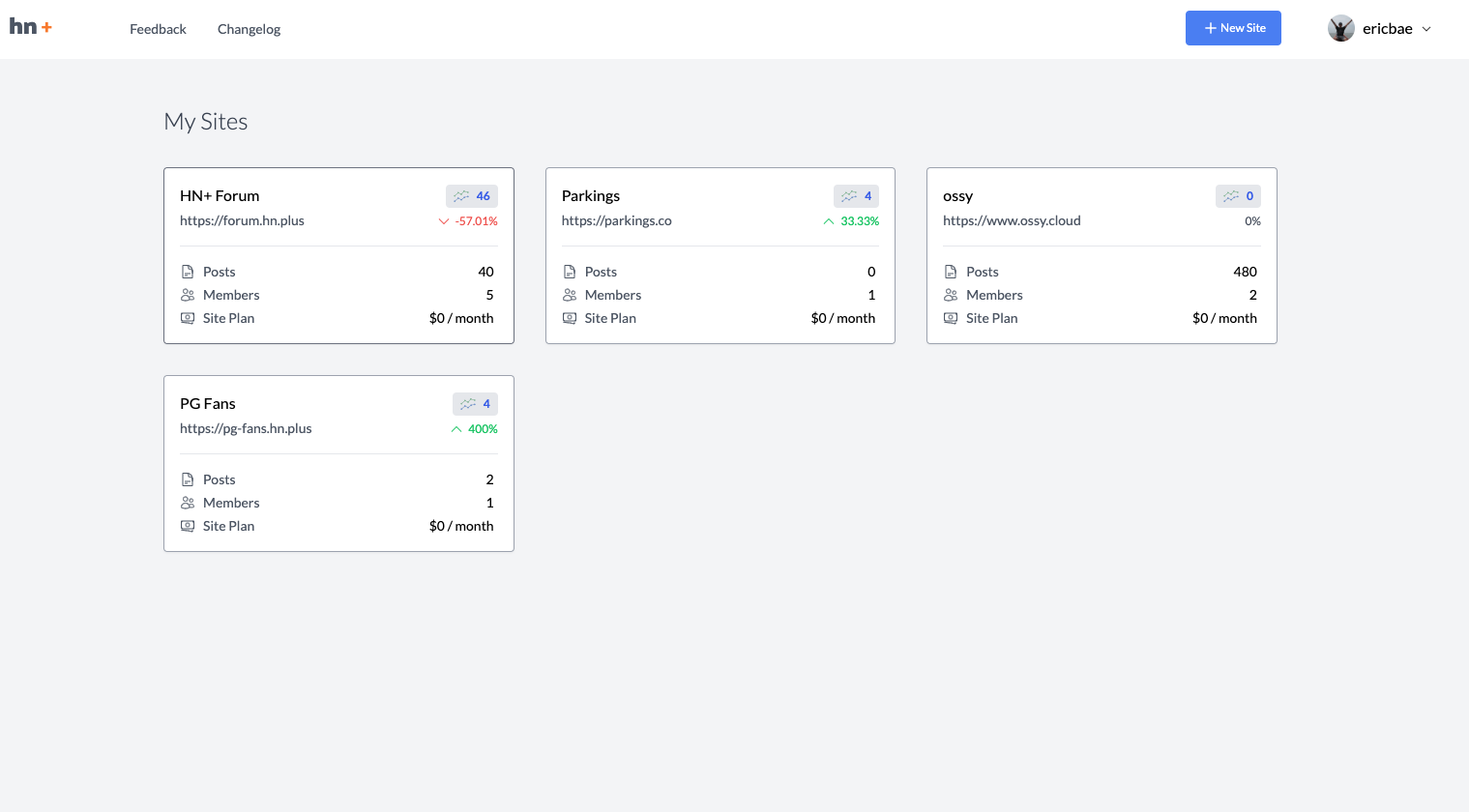Click the ericbae profile avatar

(x=1341, y=28)
